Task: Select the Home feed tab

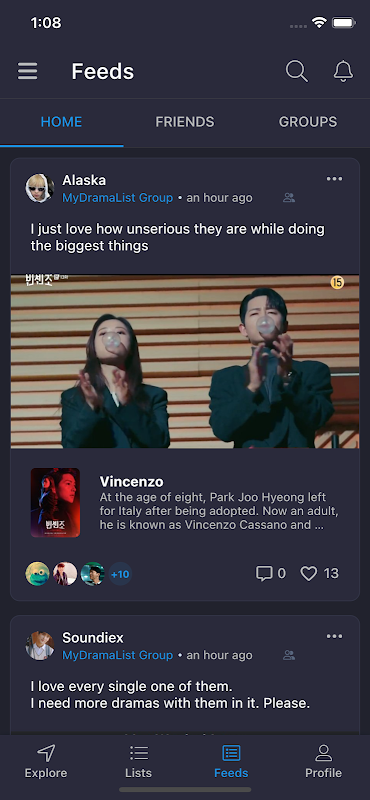Action: click(x=61, y=122)
